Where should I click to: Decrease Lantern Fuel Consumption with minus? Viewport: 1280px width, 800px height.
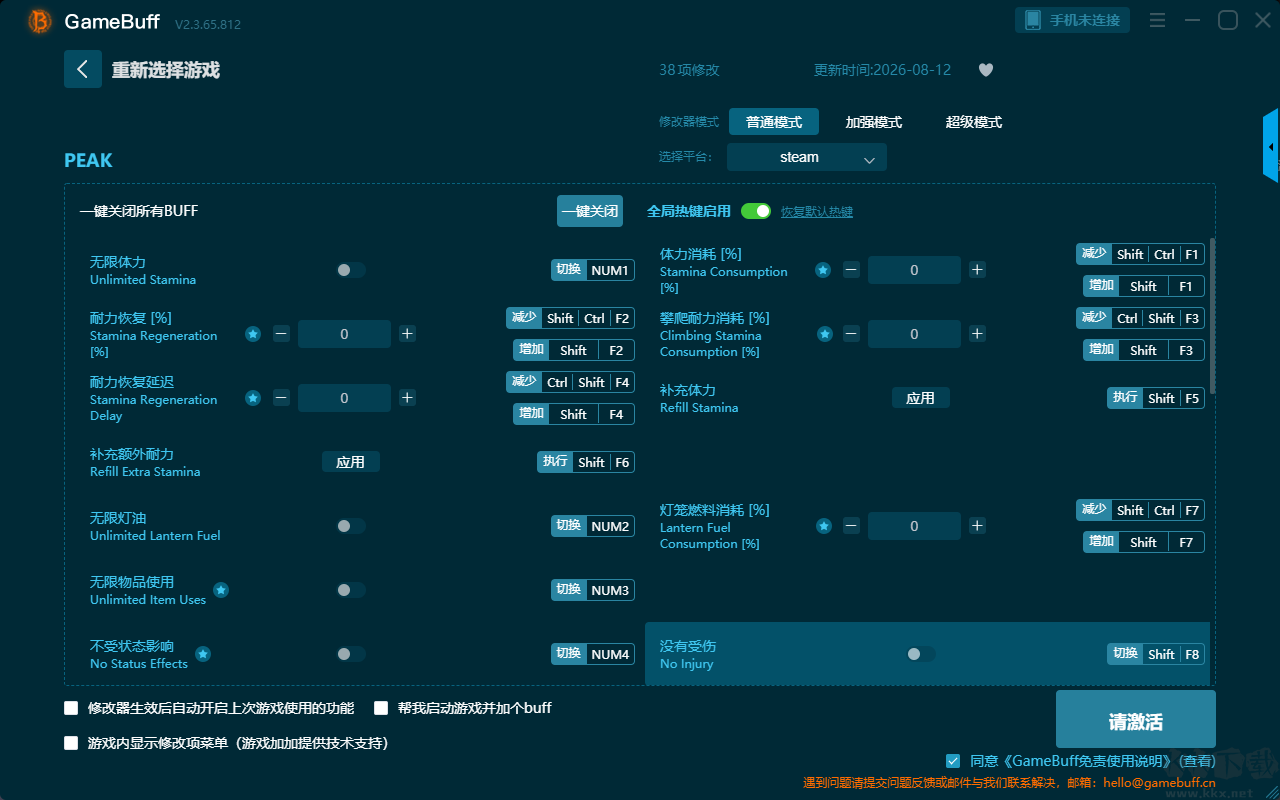(851, 526)
